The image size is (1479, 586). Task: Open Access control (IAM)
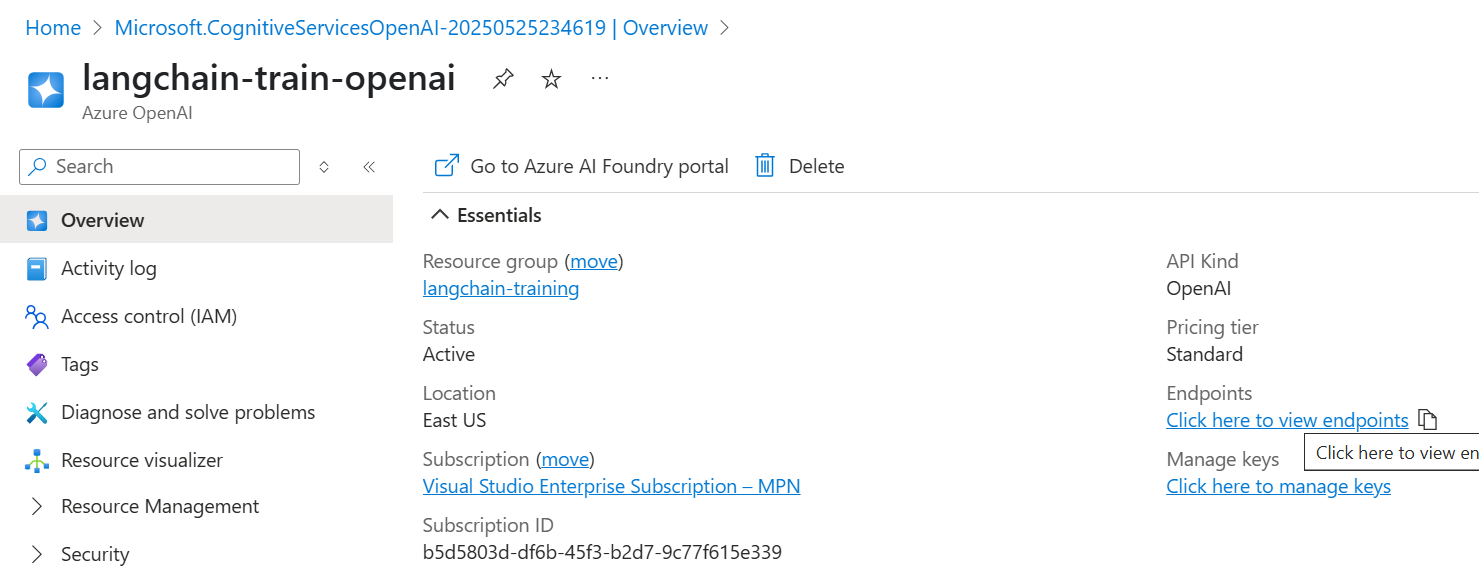tap(148, 316)
